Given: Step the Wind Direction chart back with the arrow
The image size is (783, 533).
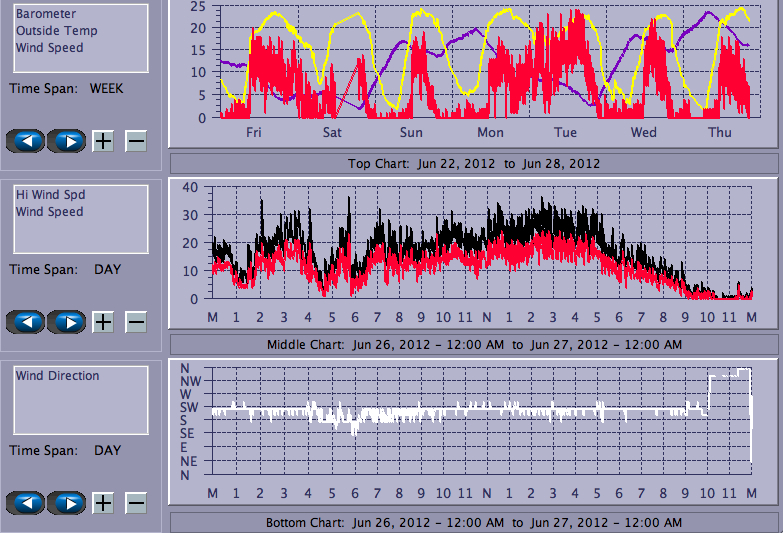Looking at the screenshot, I should [x=26, y=503].
